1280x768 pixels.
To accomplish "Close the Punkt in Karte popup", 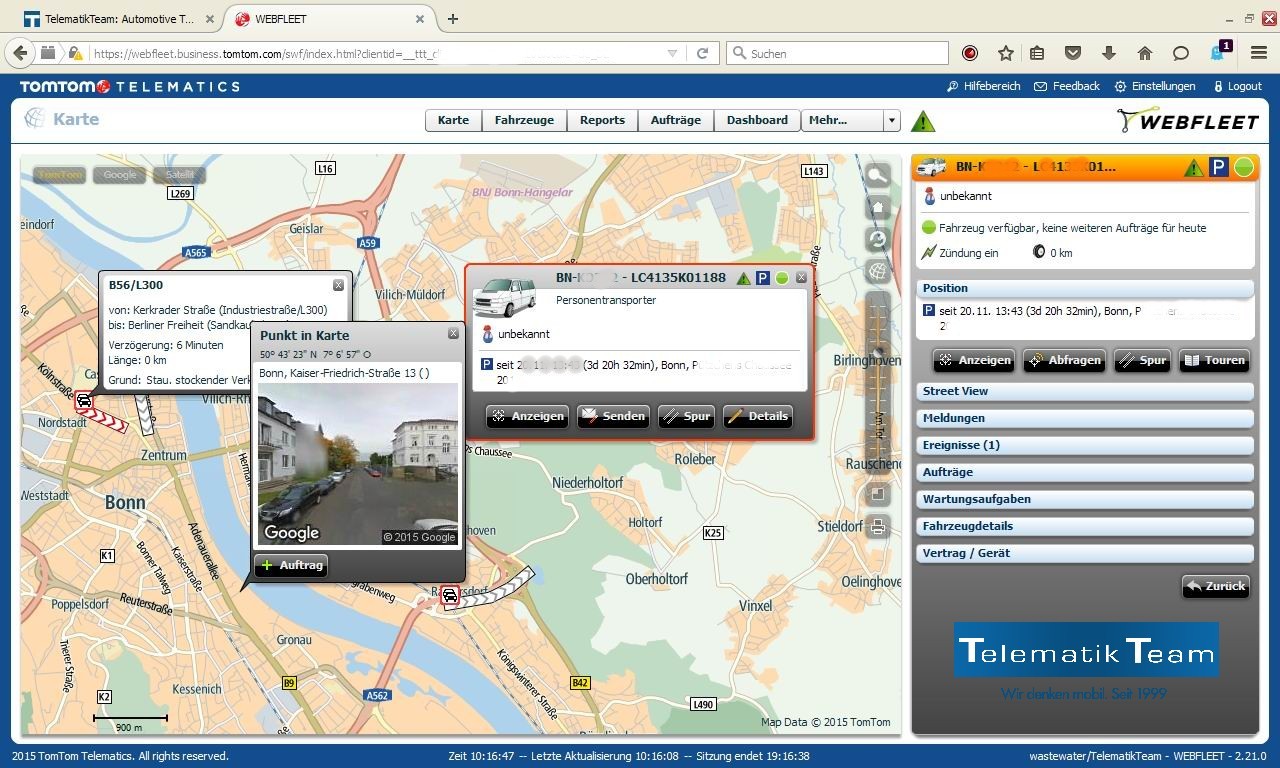I will coord(453,334).
